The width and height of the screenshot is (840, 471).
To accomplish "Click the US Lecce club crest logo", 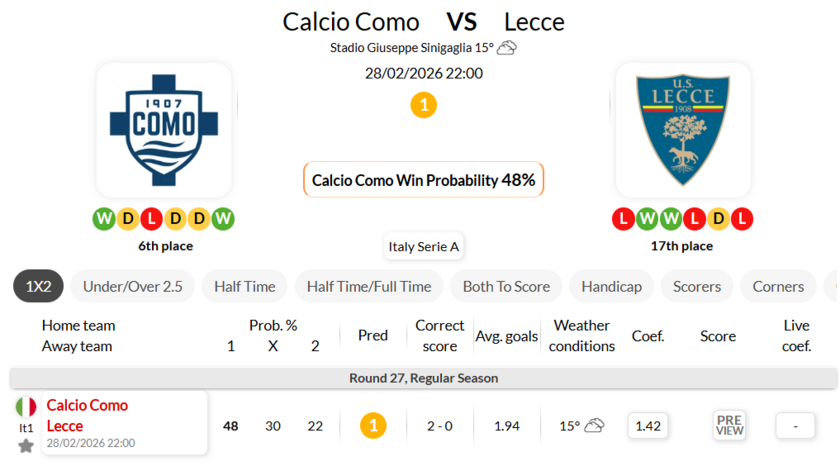I will [x=683, y=130].
